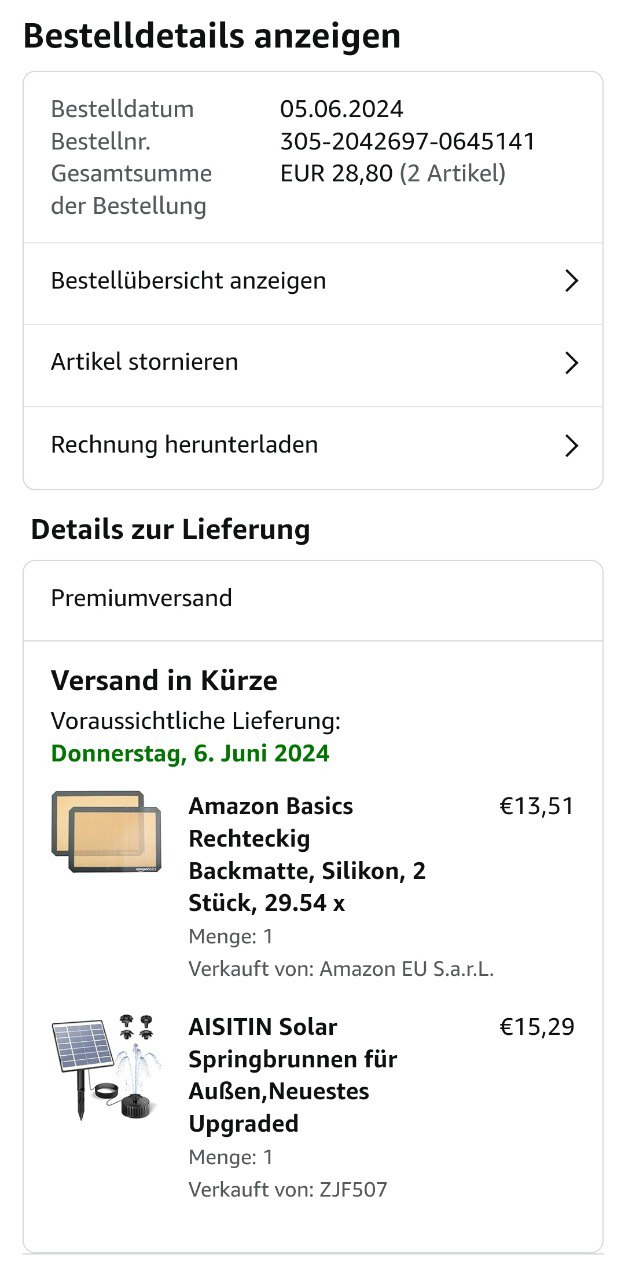Click the €15,29 price of the Springbrunnen
The width and height of the screenshot is (625, 1280).
click(x=536, y=1027)
